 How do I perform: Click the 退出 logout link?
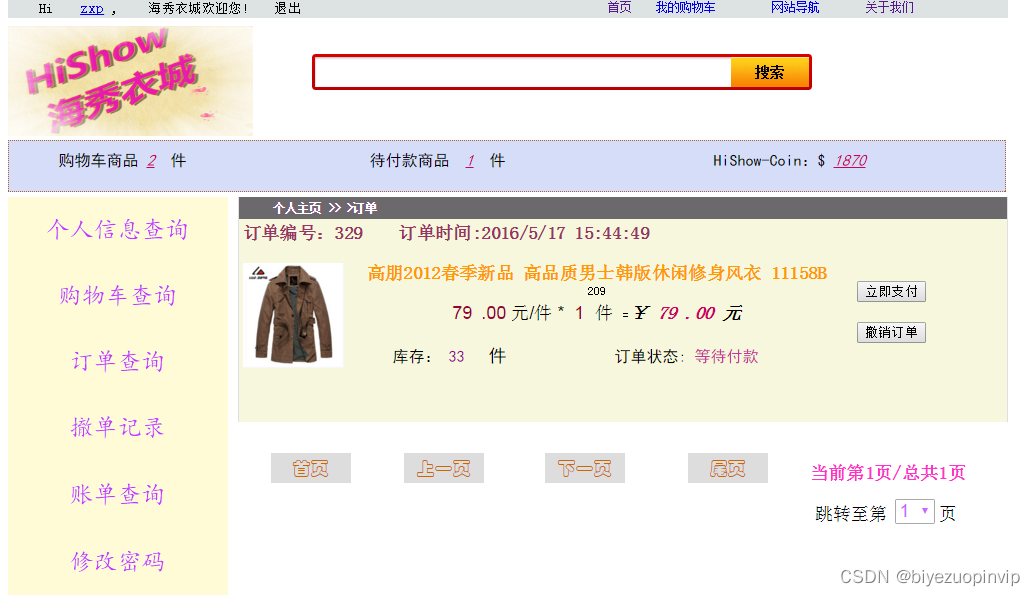click(287, 9)
